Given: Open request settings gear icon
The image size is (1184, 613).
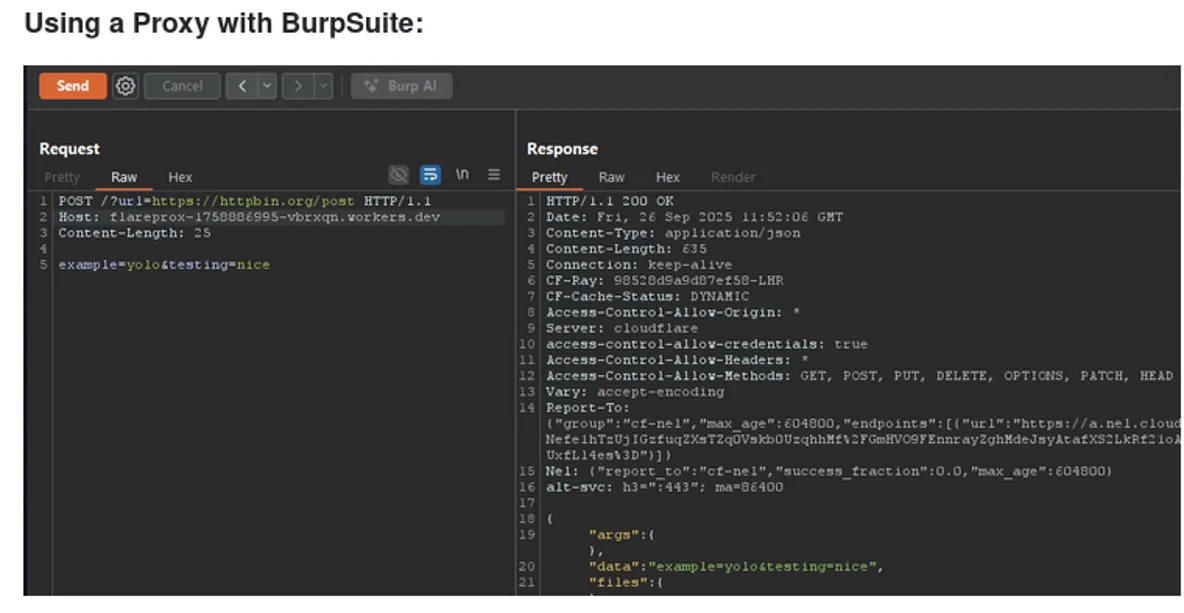Looking at the screenshot, I should pyautogui.click(x=125, y=86).
